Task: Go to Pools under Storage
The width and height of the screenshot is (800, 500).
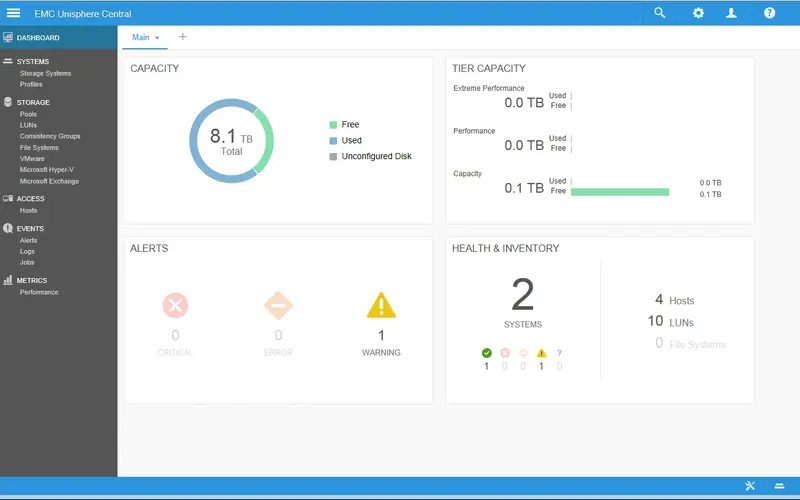Action: (x=28, y=114)
